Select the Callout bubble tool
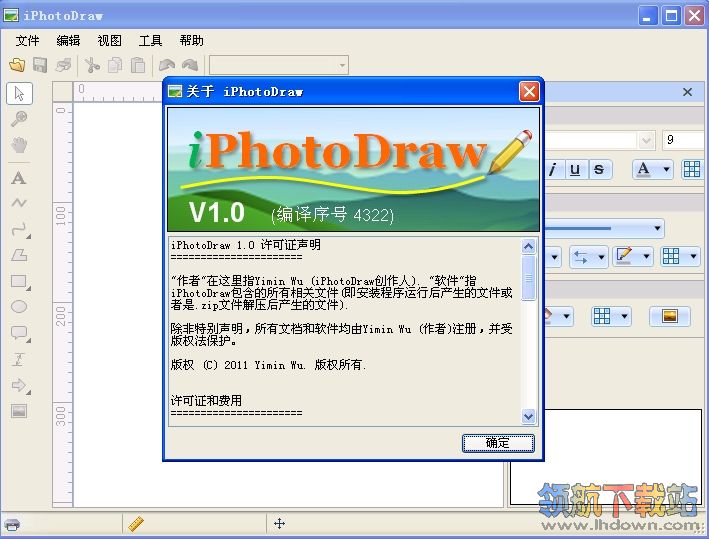 tap(20, 334)
